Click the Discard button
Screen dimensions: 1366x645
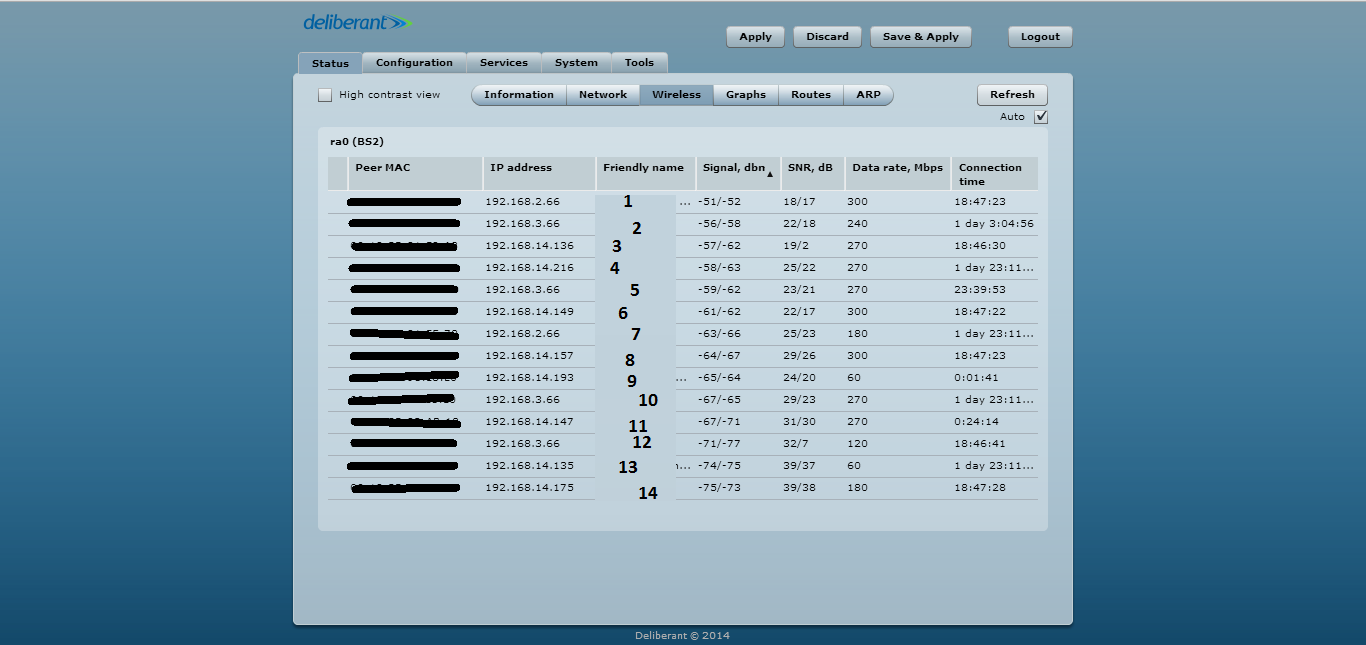pos(827,37)
